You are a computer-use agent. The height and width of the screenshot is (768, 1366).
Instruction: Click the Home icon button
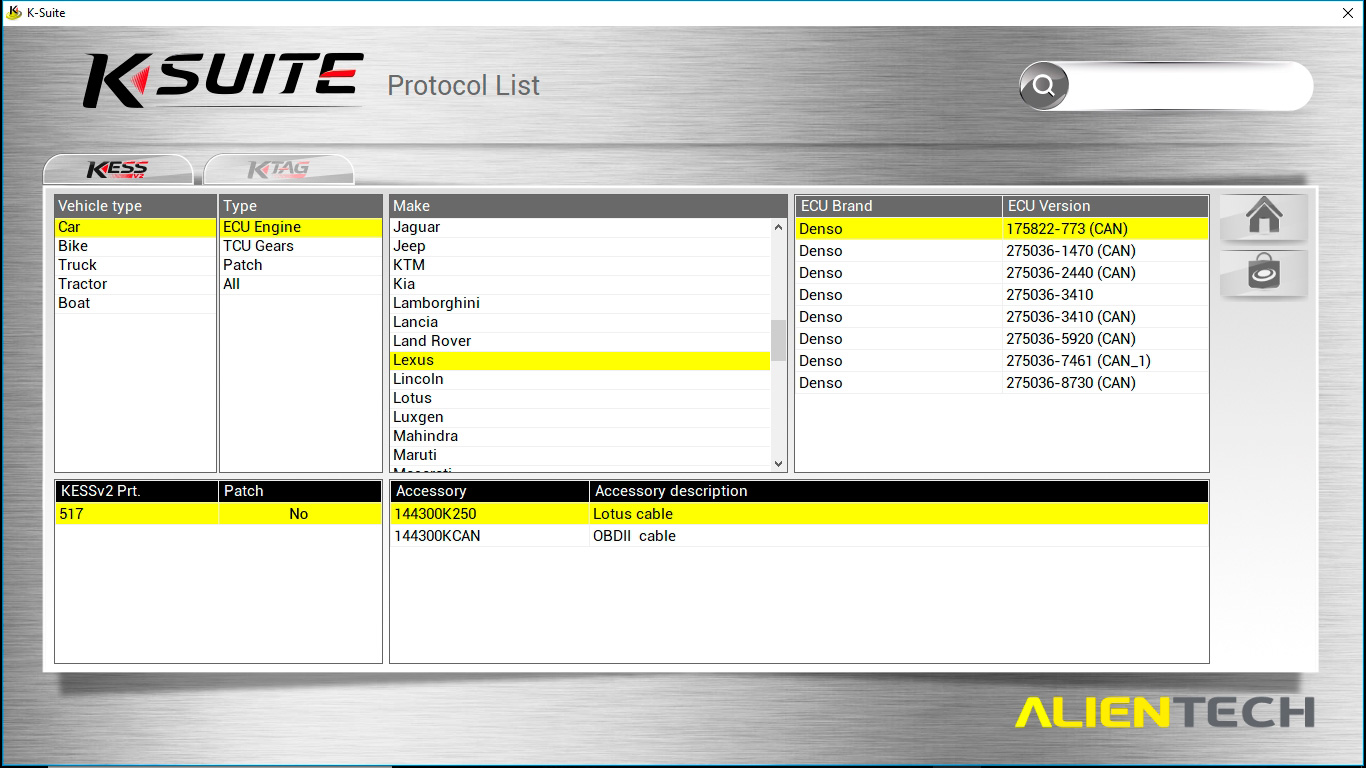coord(1264,217)
